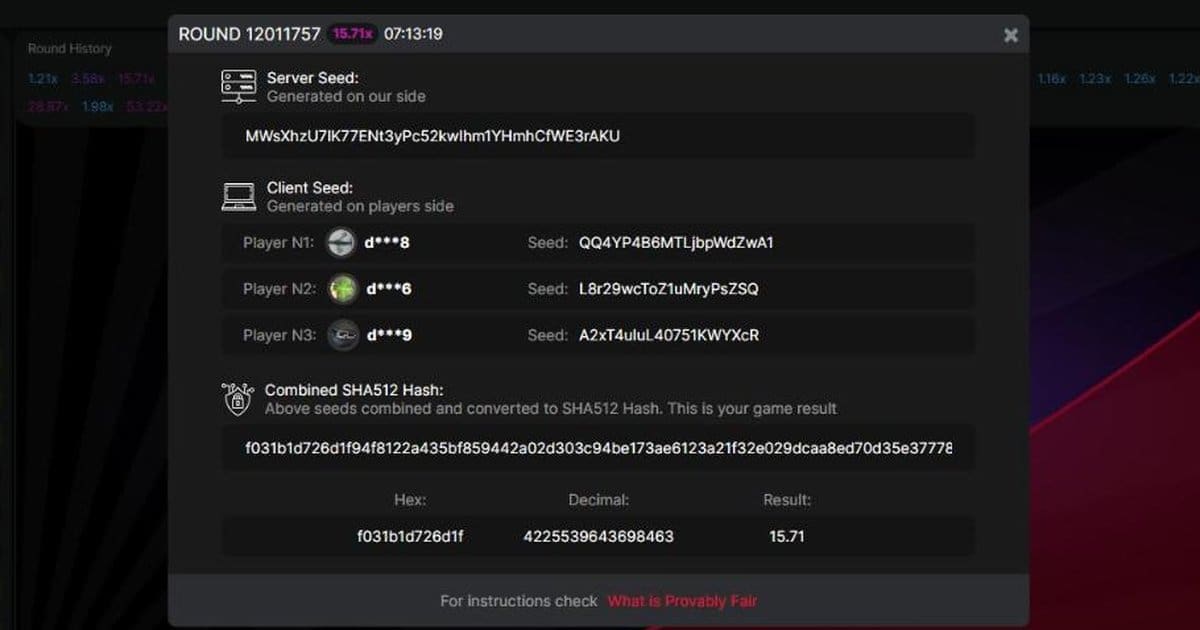Click the 07:13:19 round time
This screenshot has height=630, width=1200.
(x=413, y=34)
